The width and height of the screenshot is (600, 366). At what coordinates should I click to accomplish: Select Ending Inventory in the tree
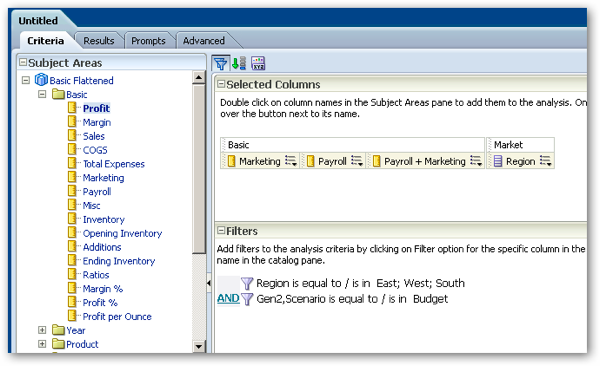click(119, 261)
